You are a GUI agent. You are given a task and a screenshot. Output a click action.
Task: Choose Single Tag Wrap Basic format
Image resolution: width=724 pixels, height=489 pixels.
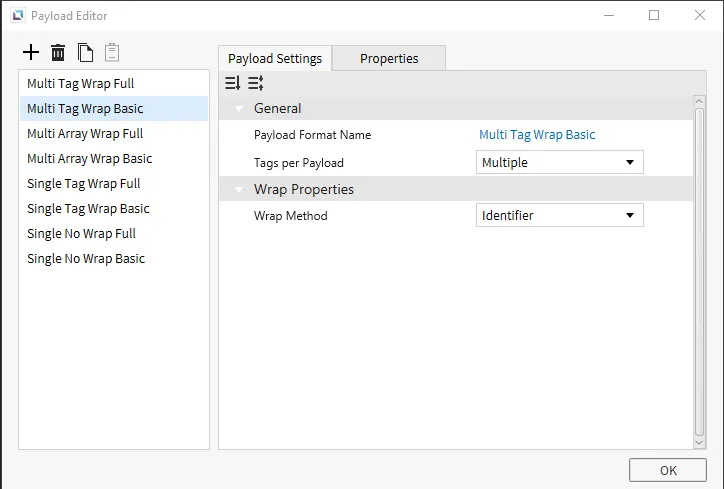[88, 209]
